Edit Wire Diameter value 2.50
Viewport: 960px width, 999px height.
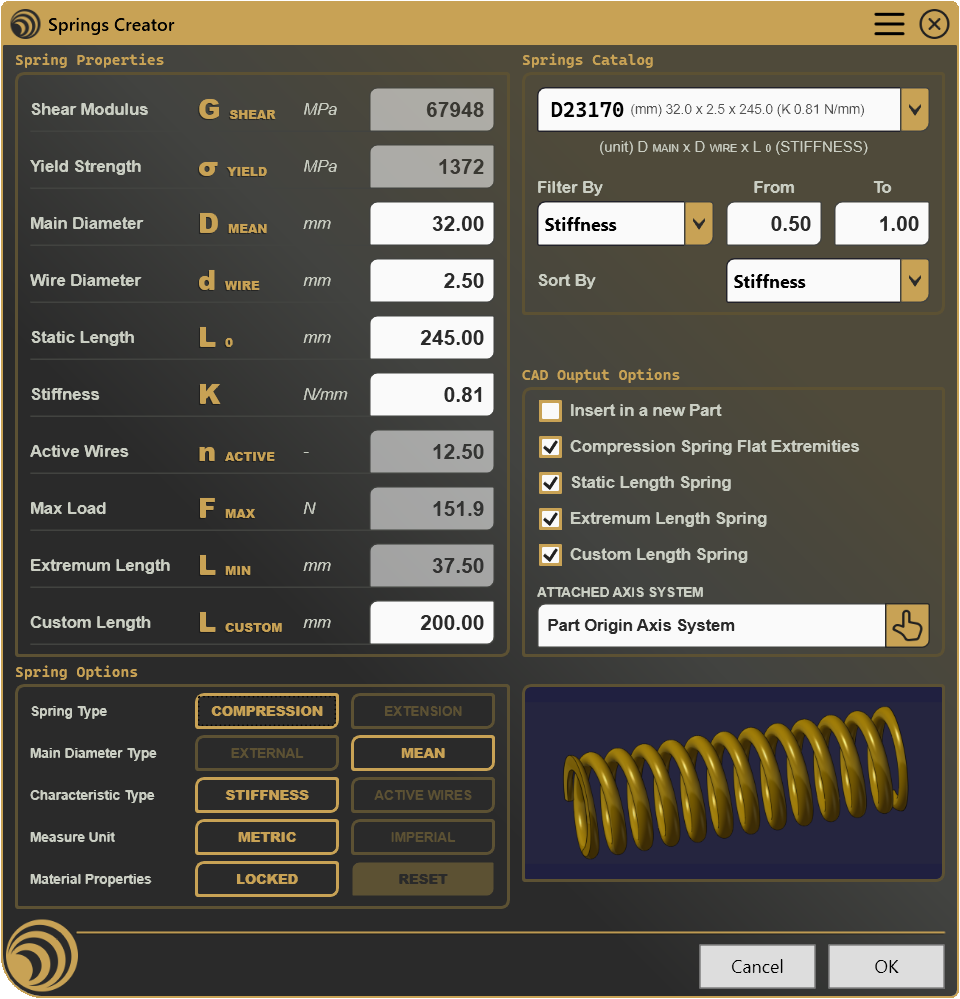[x=432, y=280]
